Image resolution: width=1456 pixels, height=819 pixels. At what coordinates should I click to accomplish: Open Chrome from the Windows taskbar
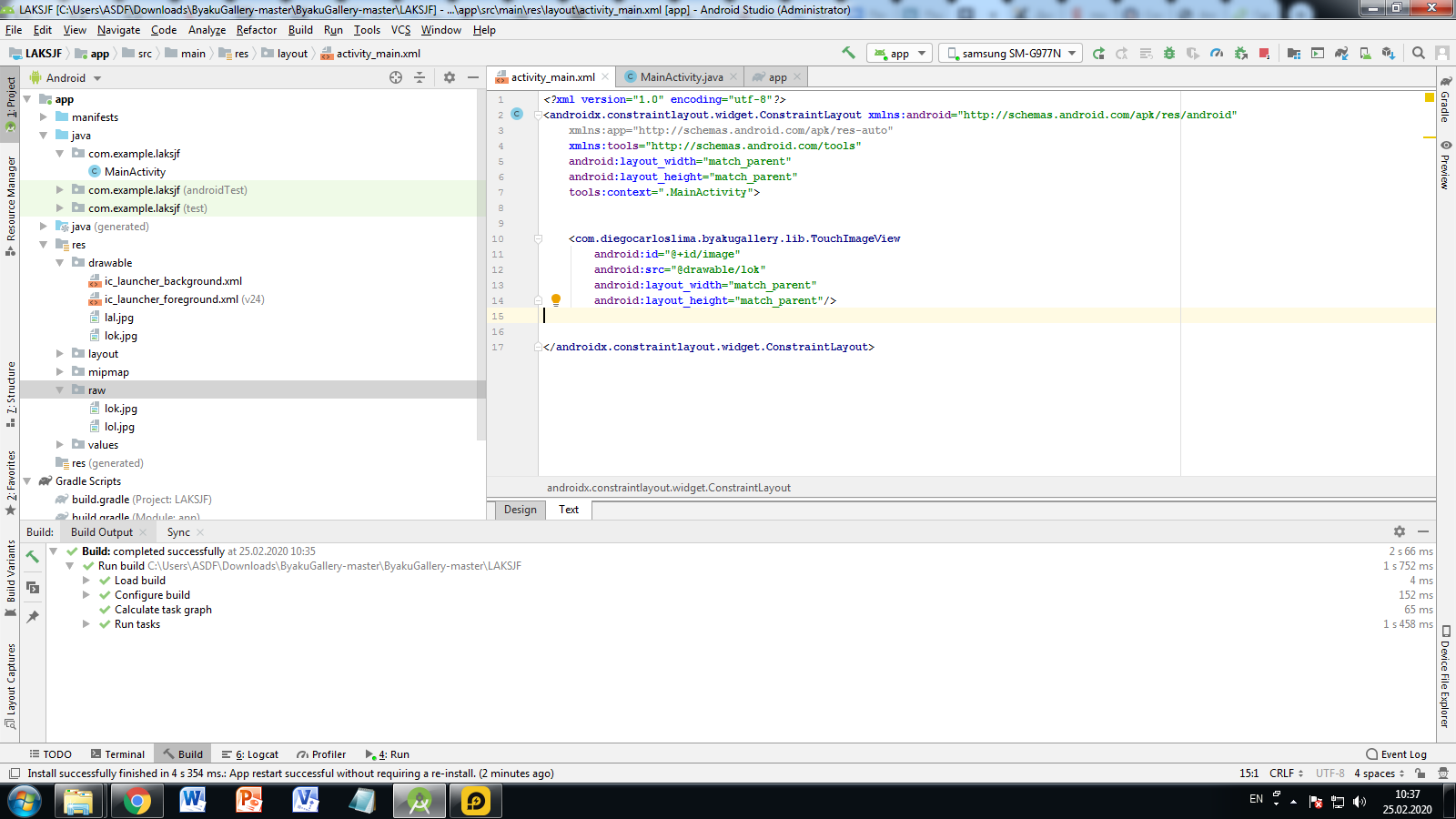pyautogui.click(x=137, y=801)
